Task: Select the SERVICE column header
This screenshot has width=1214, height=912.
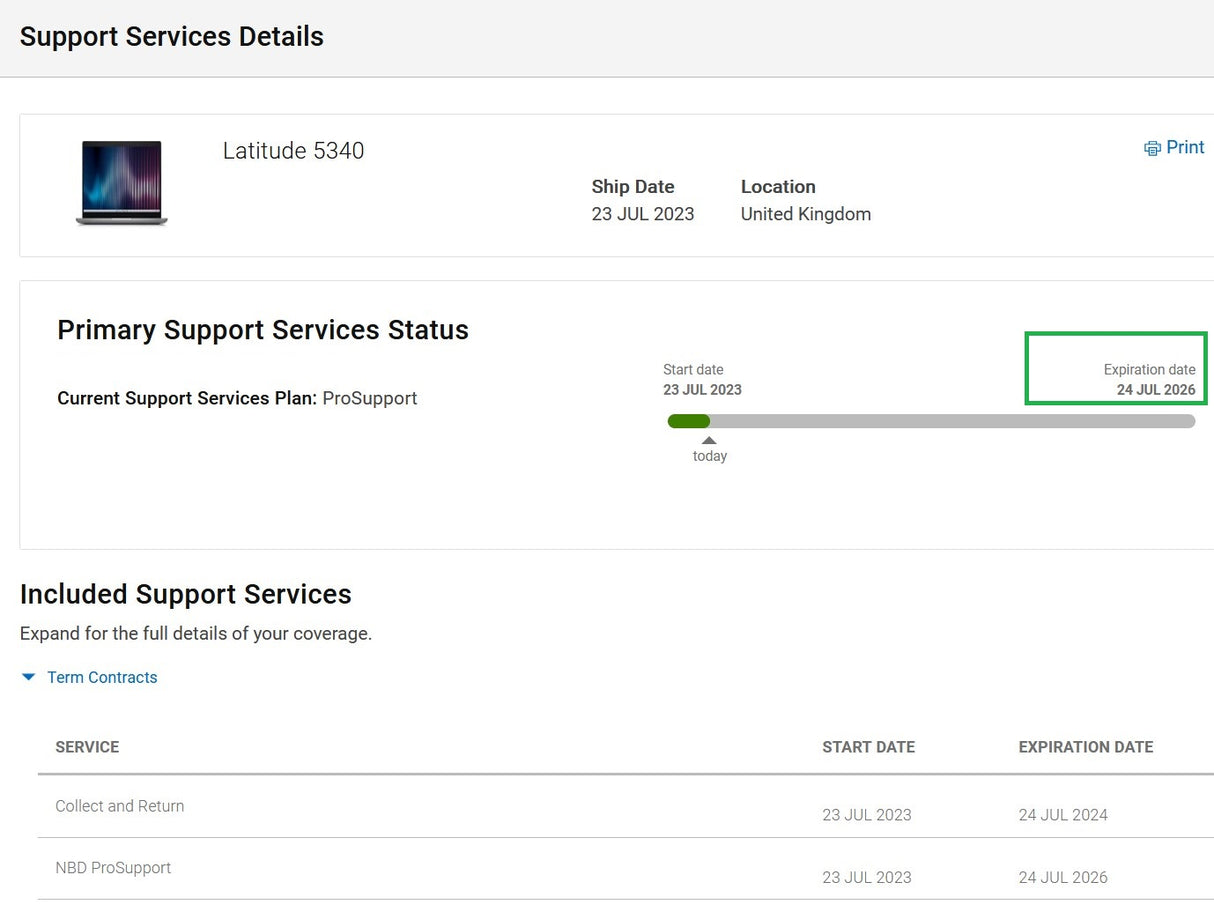Action: (87, 747)
